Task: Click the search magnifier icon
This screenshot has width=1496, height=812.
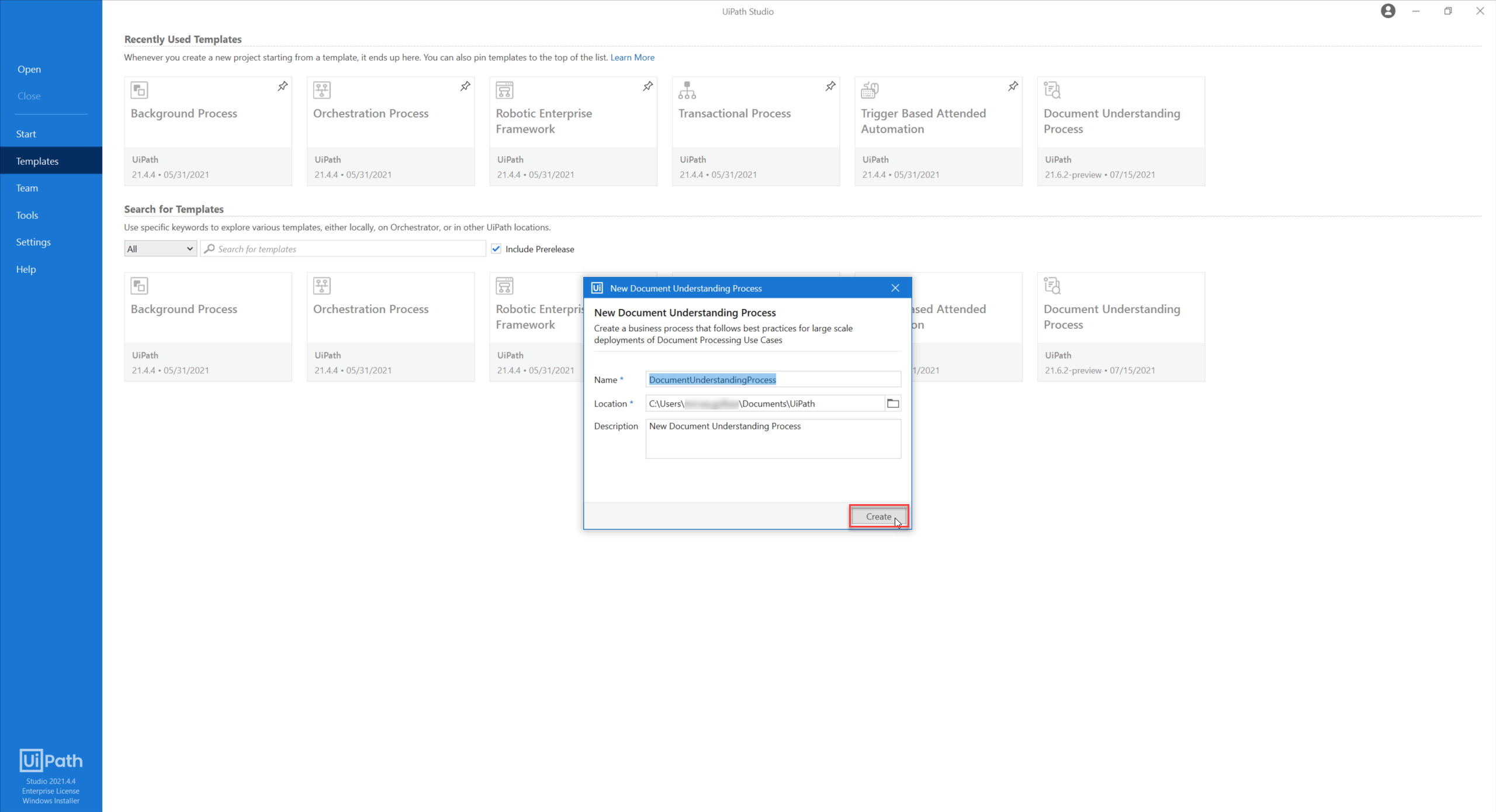Action: coord(209,249)
